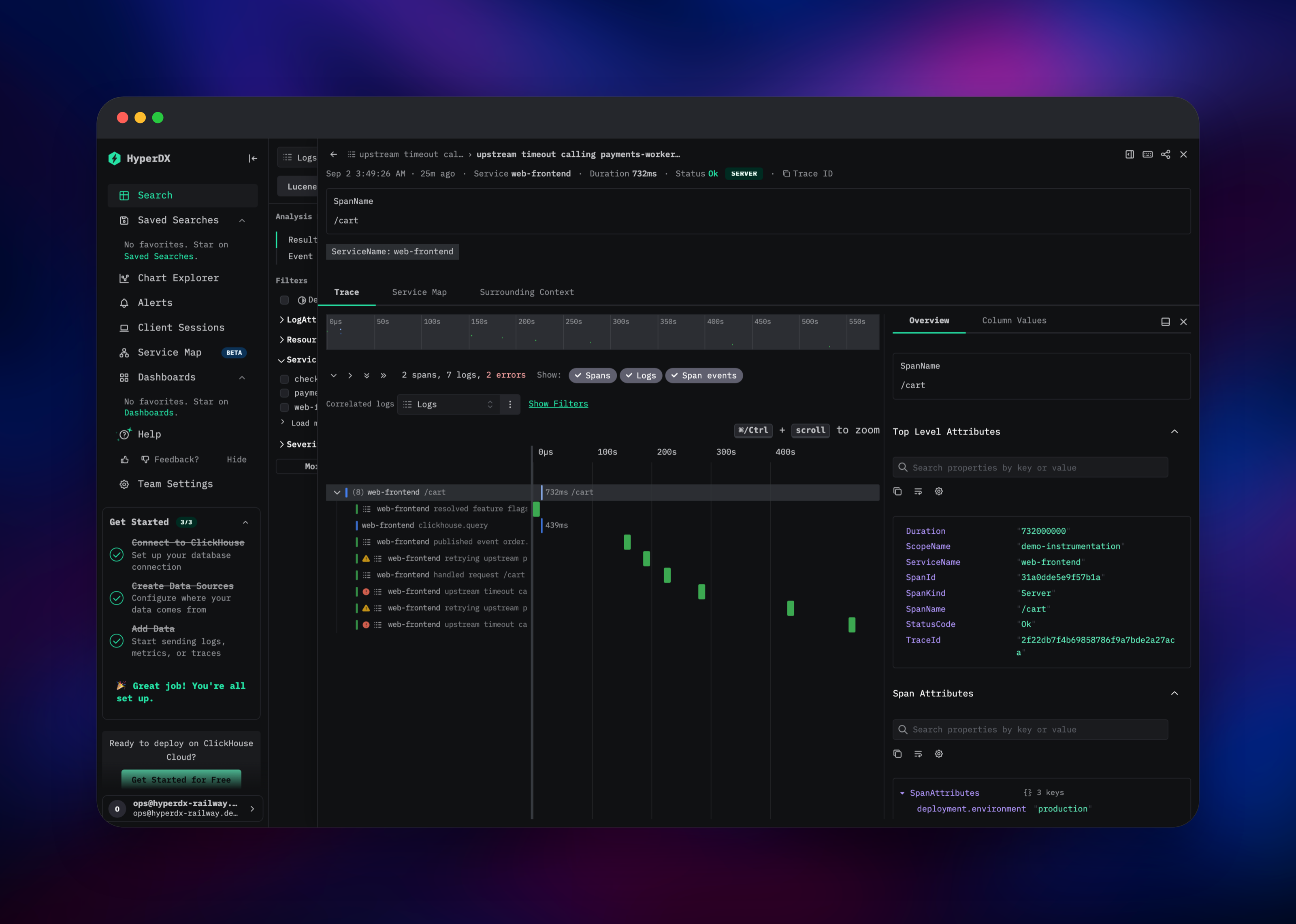Close the trace detail panel
Screen dimensions: 1296x924
[1183, 154]
